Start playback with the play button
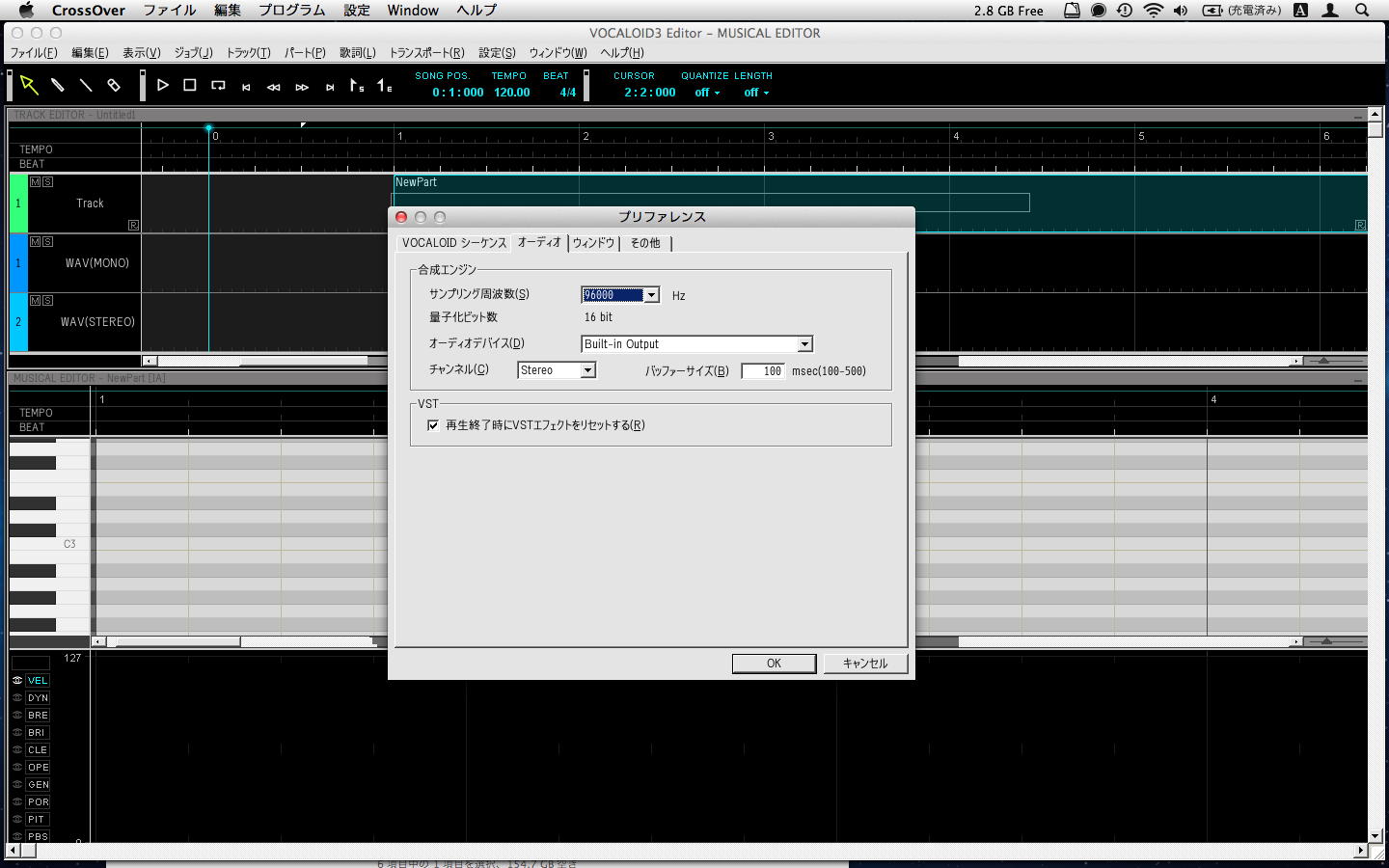Screen dimensions: 1389x868 [x=163, y=85]
